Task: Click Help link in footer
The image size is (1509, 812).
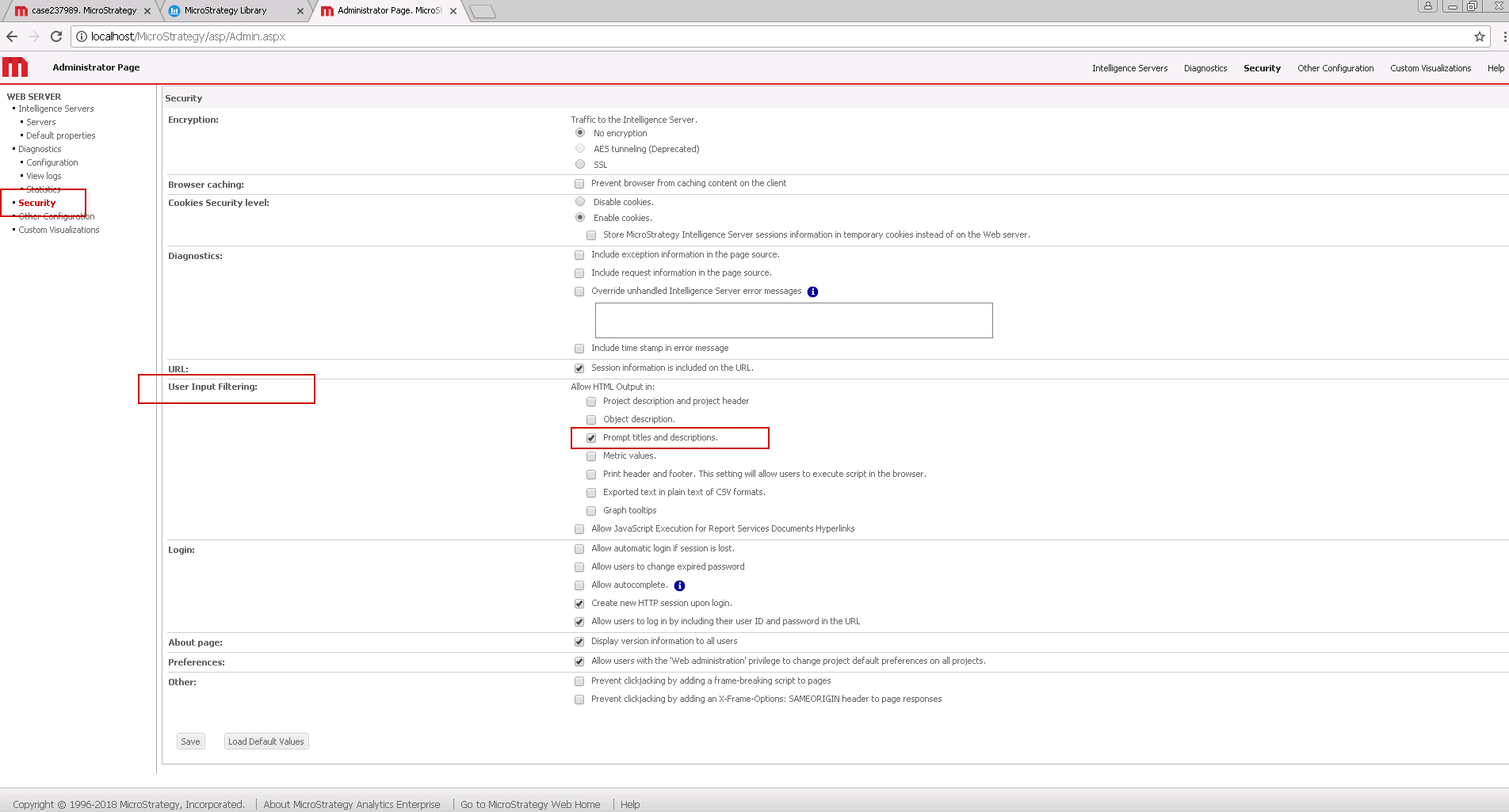Action: 630,804
